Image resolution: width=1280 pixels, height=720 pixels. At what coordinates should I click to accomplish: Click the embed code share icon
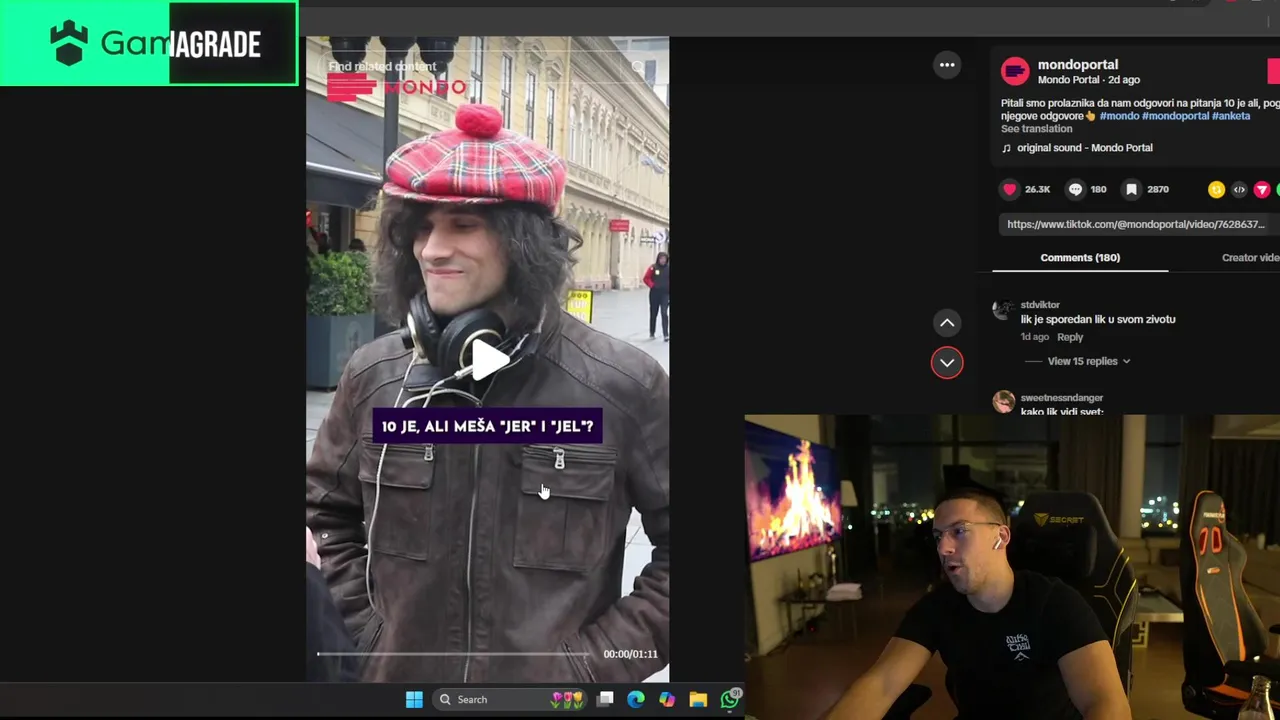pos(1239,190)
